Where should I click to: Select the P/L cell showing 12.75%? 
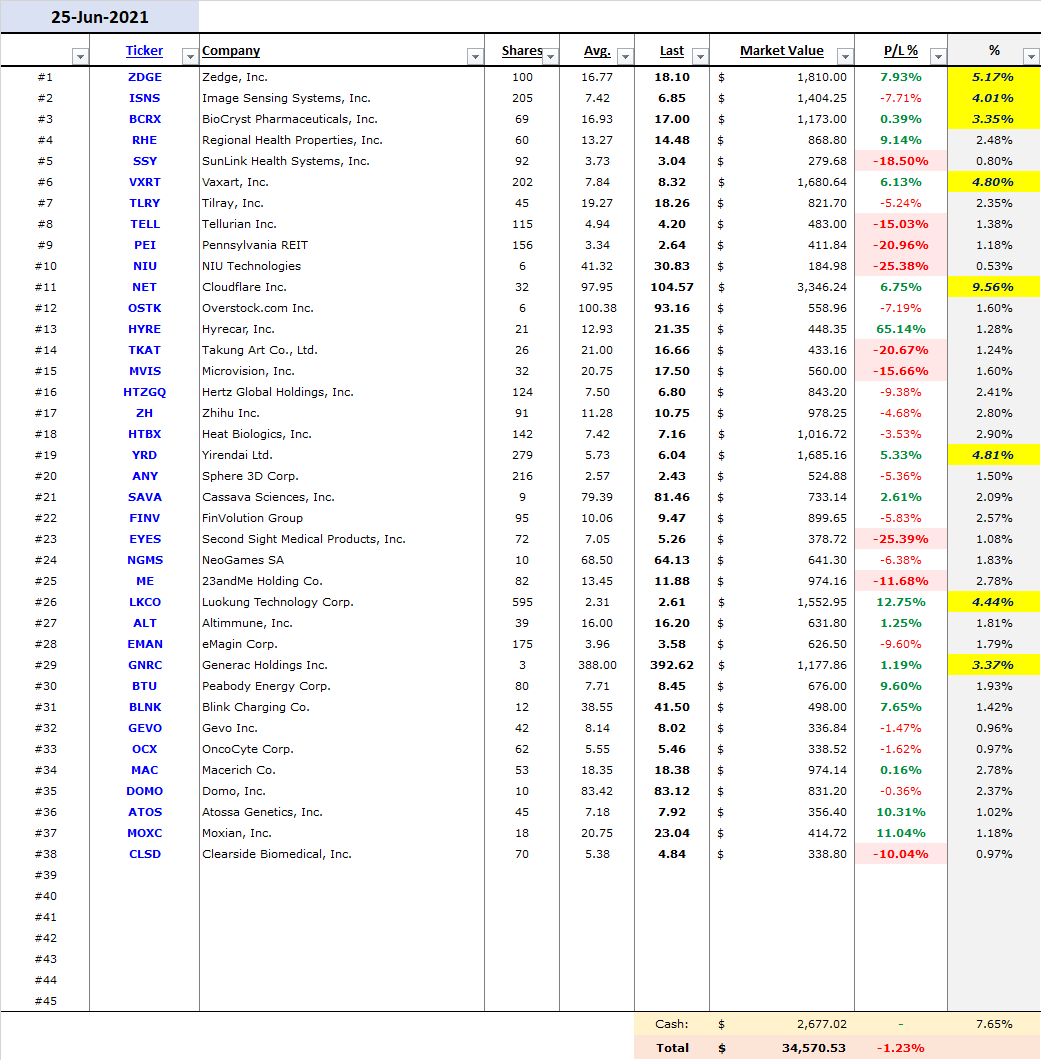point(901,602)
